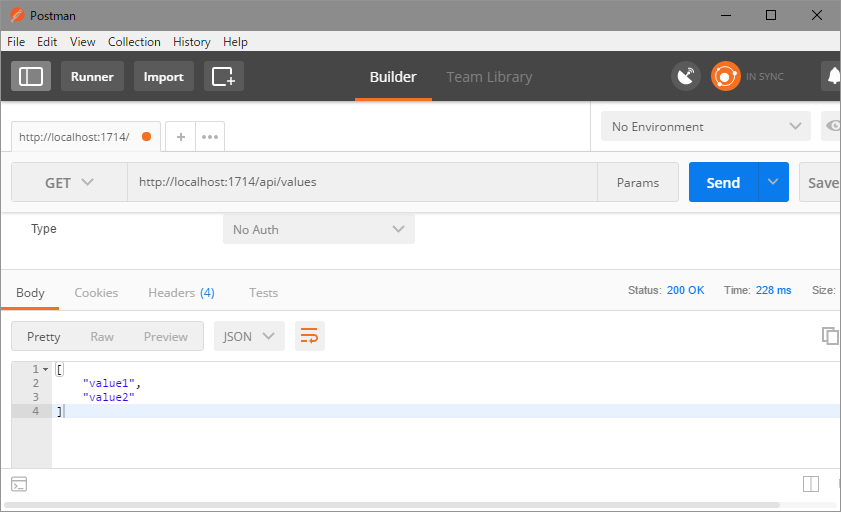
Task: Click the "value2" text in response
Action: click(x=109, y=397)
